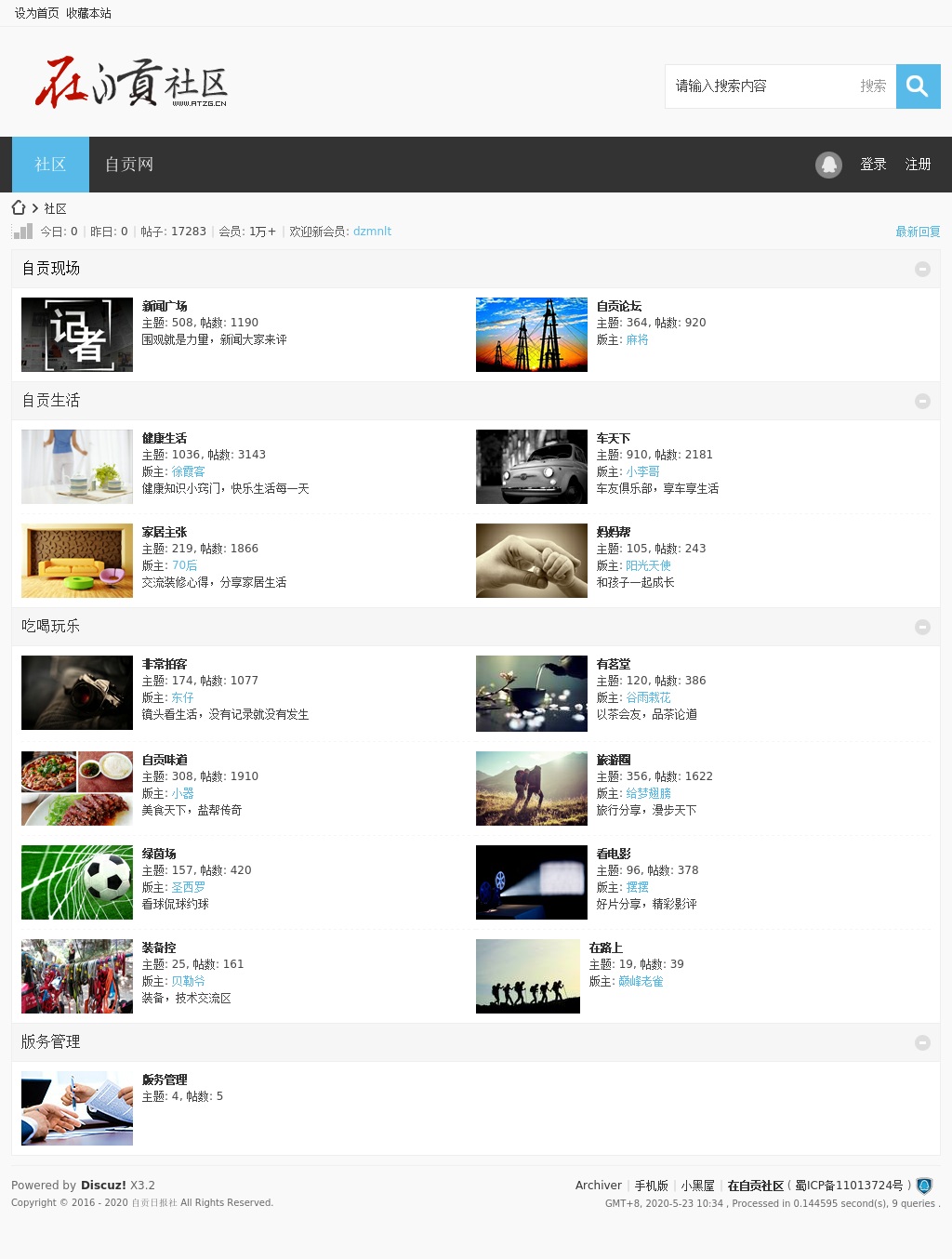Click the 登录 link
Image resolution: width=952 pixels, height=1259 pixels.
coord(873,165)
